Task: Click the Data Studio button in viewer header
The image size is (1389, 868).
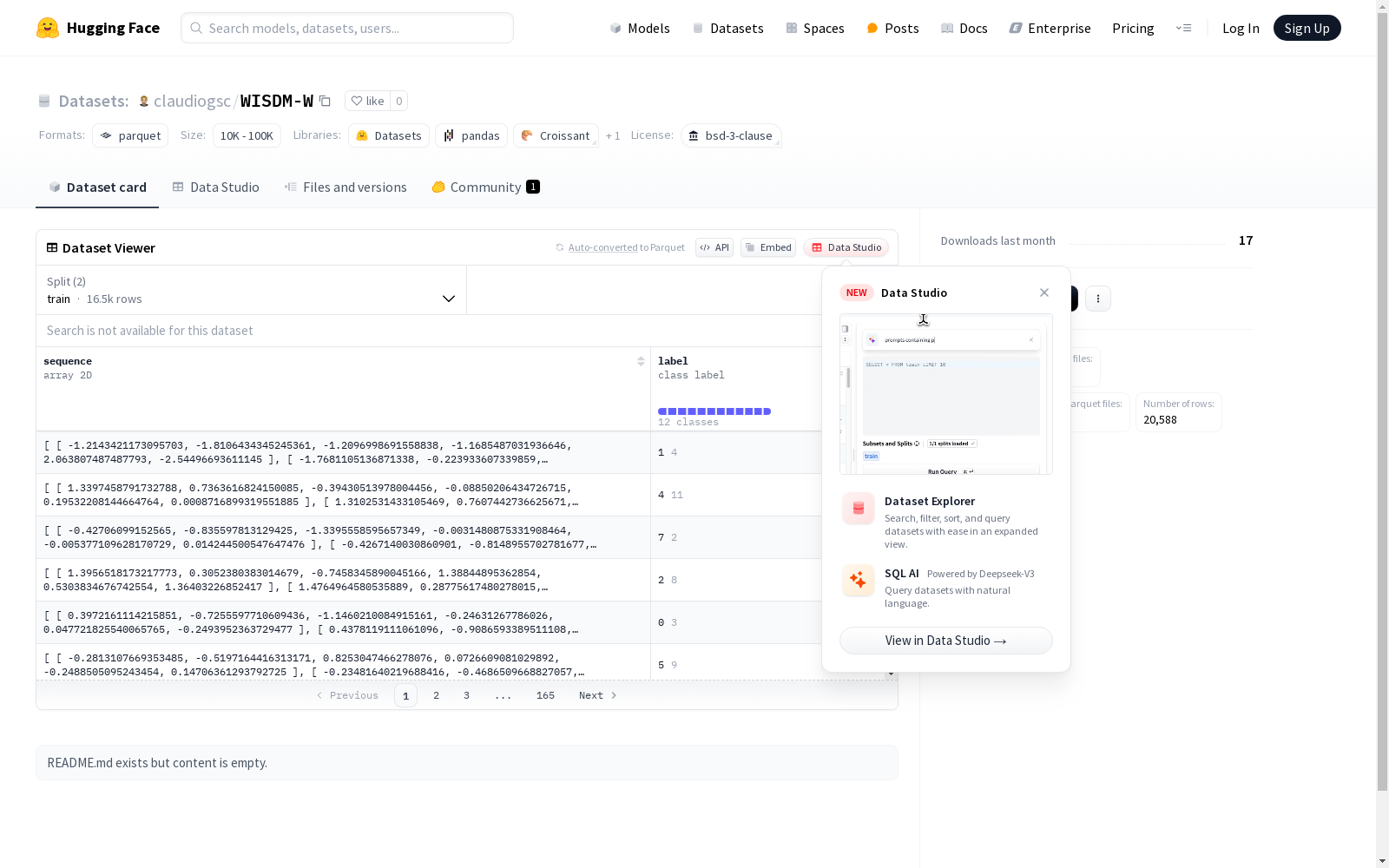Action: pos(846,247)
